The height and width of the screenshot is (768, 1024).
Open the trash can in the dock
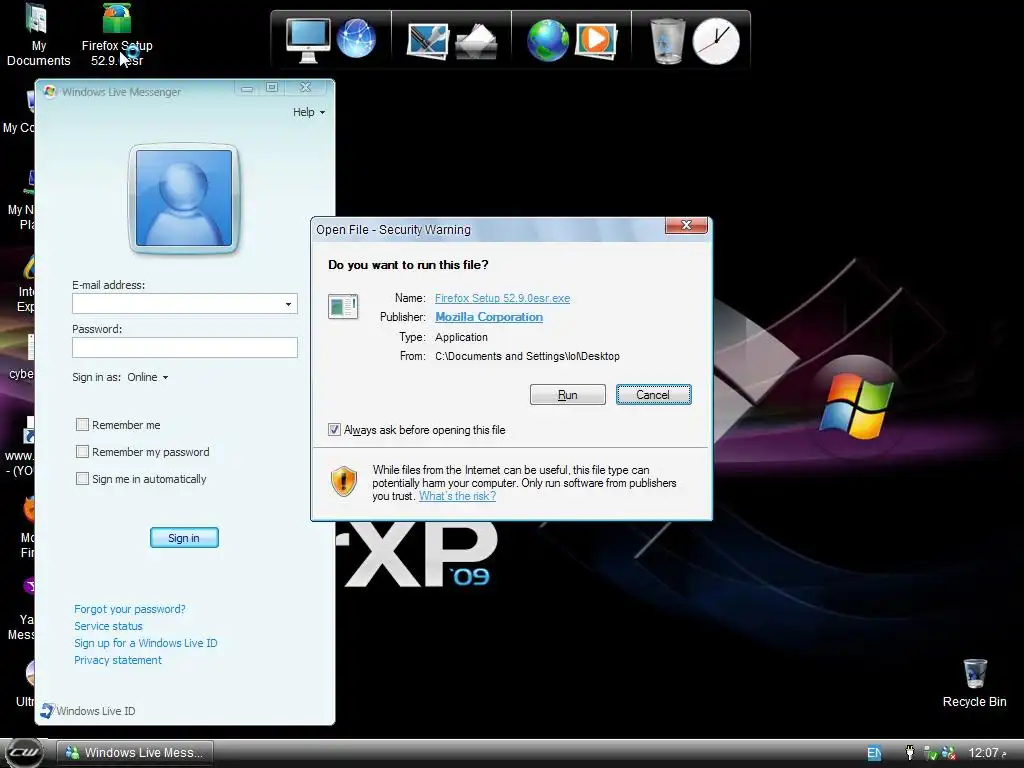[x=667, y=40]
